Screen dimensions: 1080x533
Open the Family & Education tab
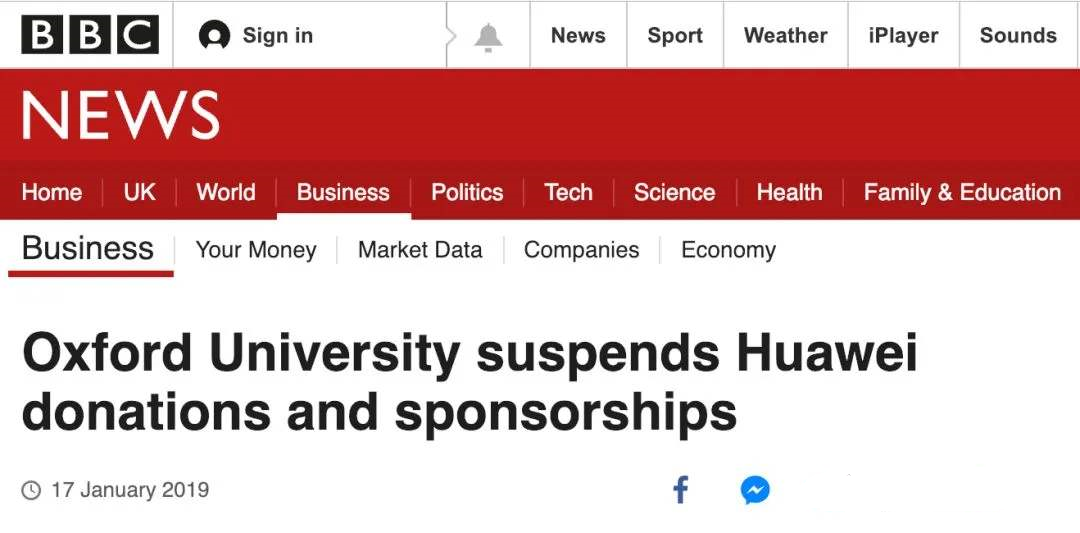coord(962,192)
